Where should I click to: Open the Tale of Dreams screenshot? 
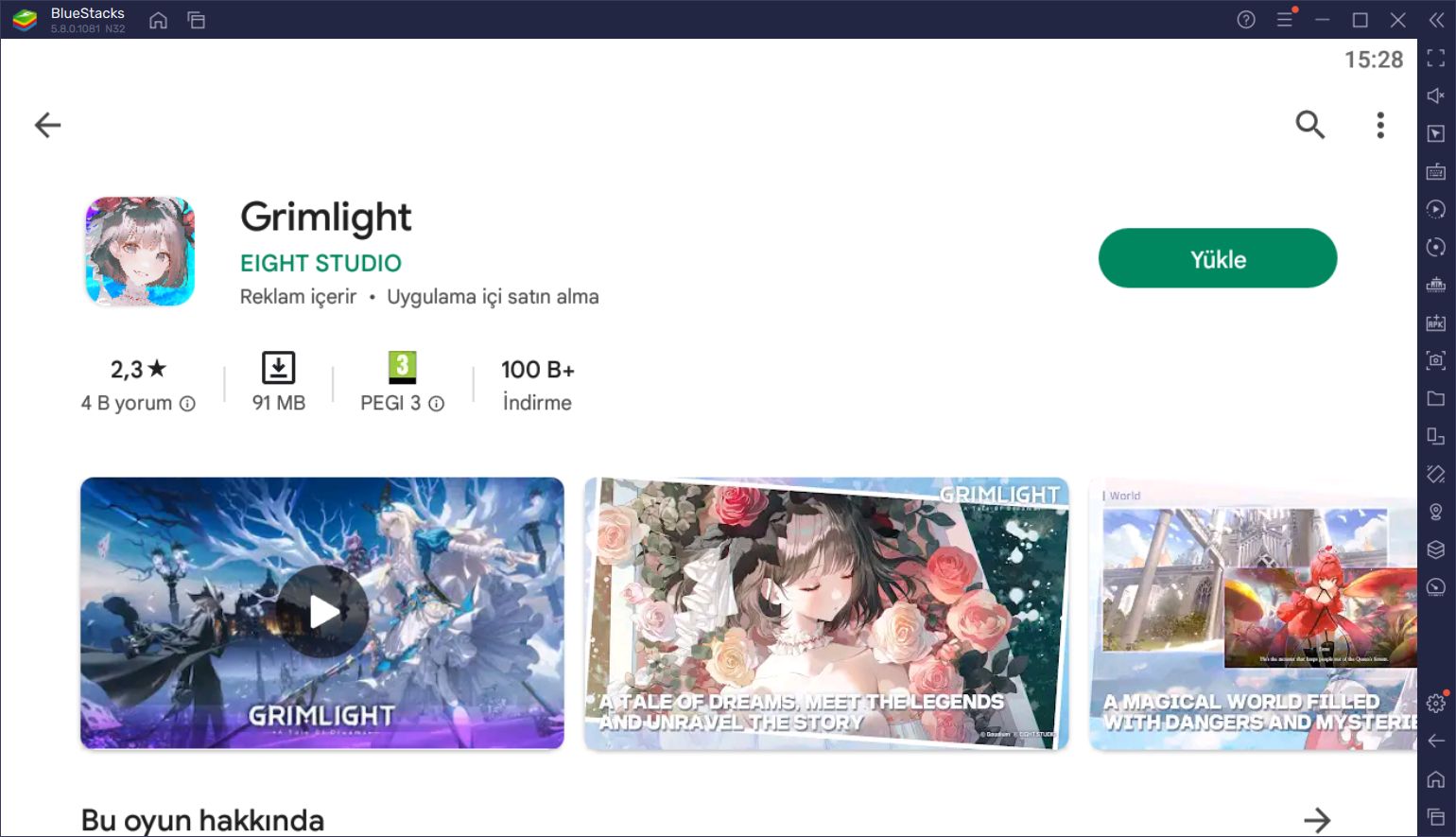[826, 613]
